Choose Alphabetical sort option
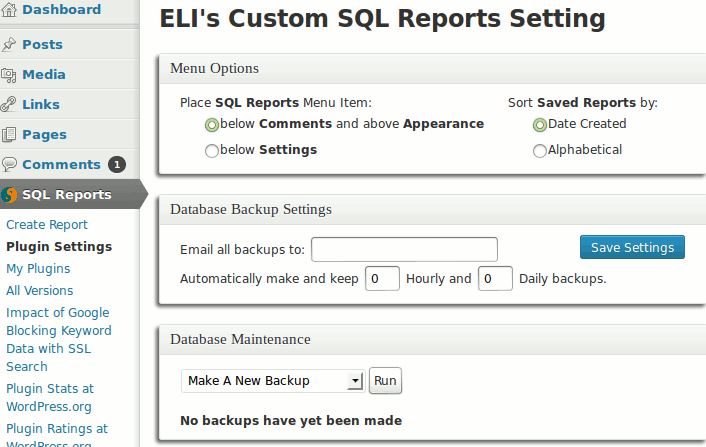Image resolution: width=706 pixels, height=447 pixels. click(539, 150)
